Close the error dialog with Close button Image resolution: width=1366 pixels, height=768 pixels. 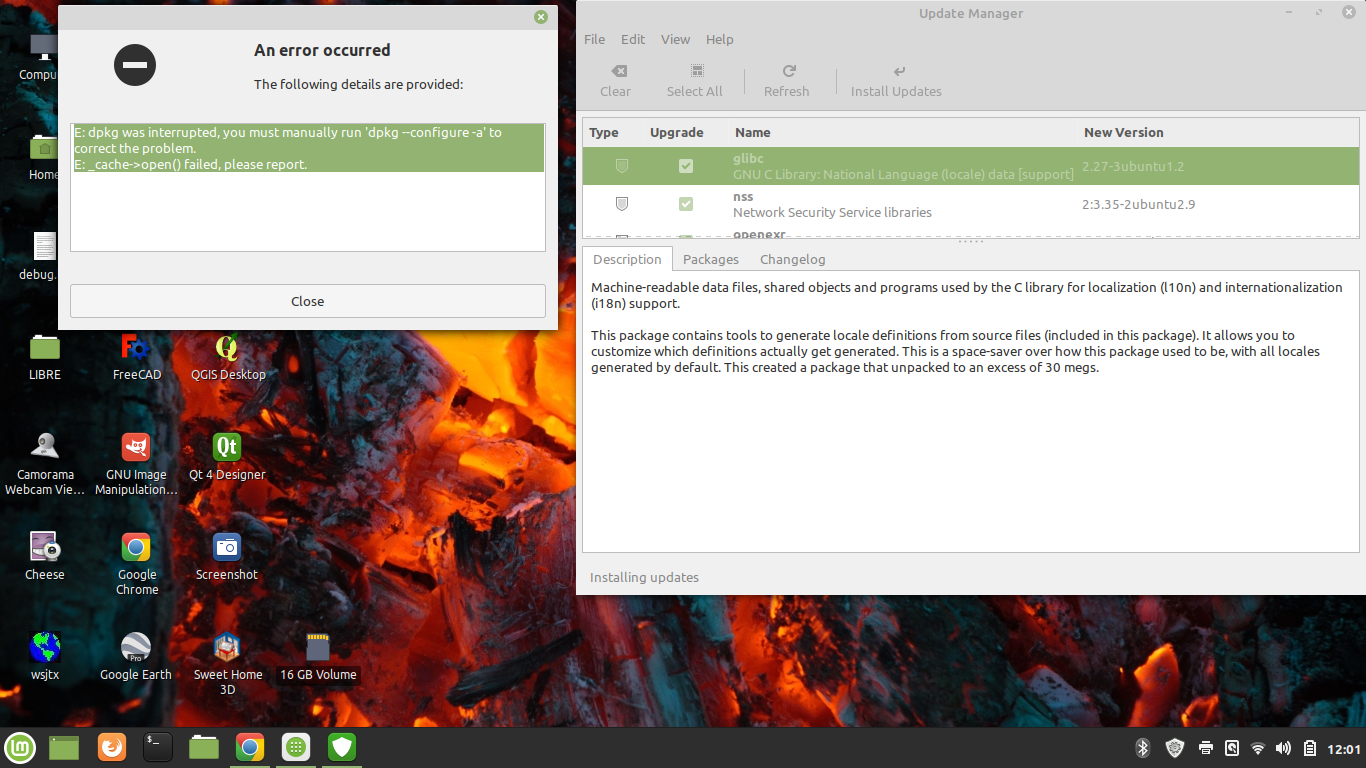(x=308, y=301)
